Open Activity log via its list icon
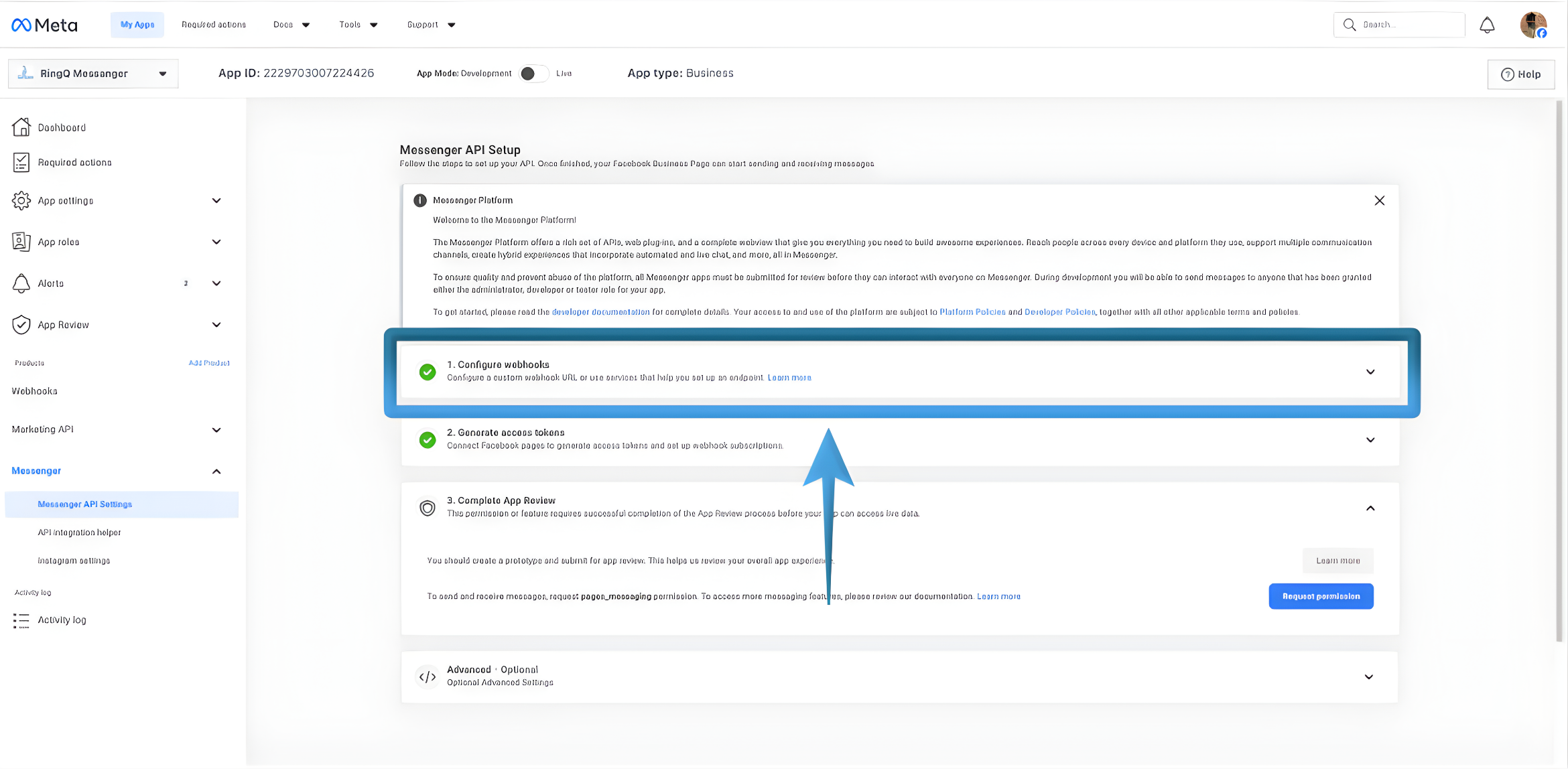The width and height of the screenshot is (1568, 777). (21, 620)
